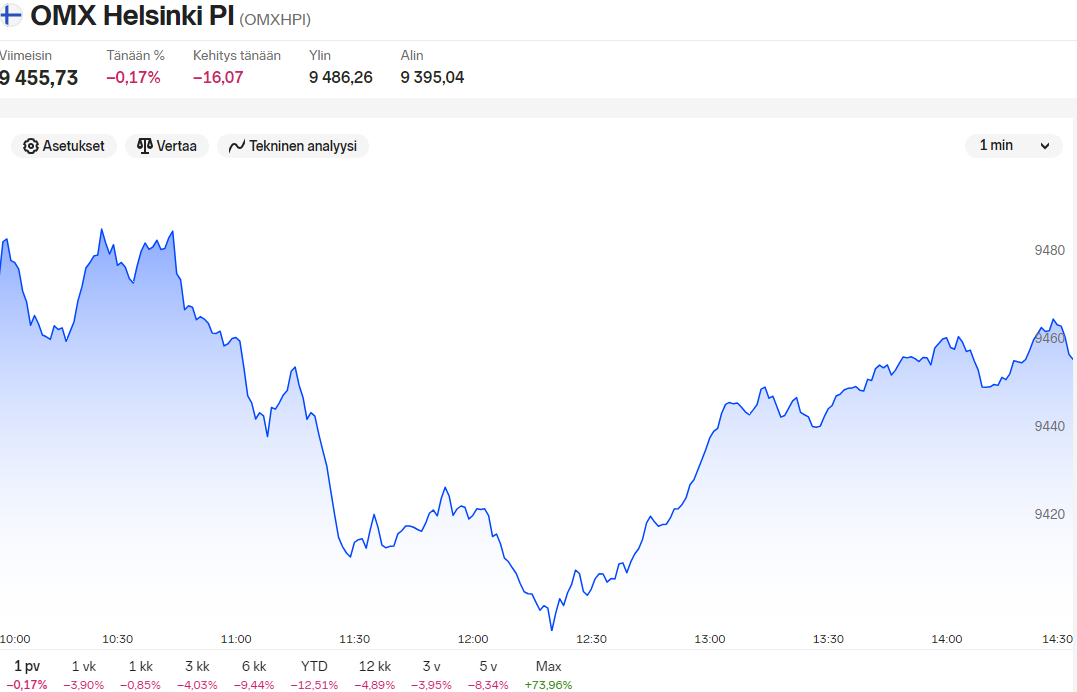1077x692 pixels.
Task: Select the 1 kk time range tab
Action: [141, 674]
